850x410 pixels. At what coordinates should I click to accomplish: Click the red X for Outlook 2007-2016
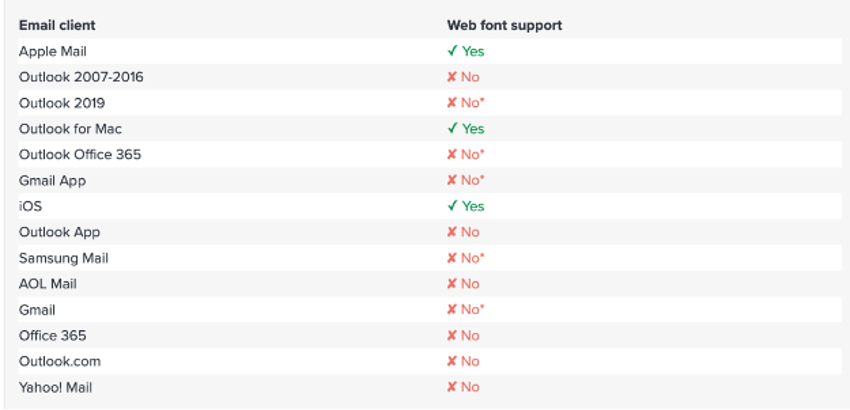coord(452,77)
